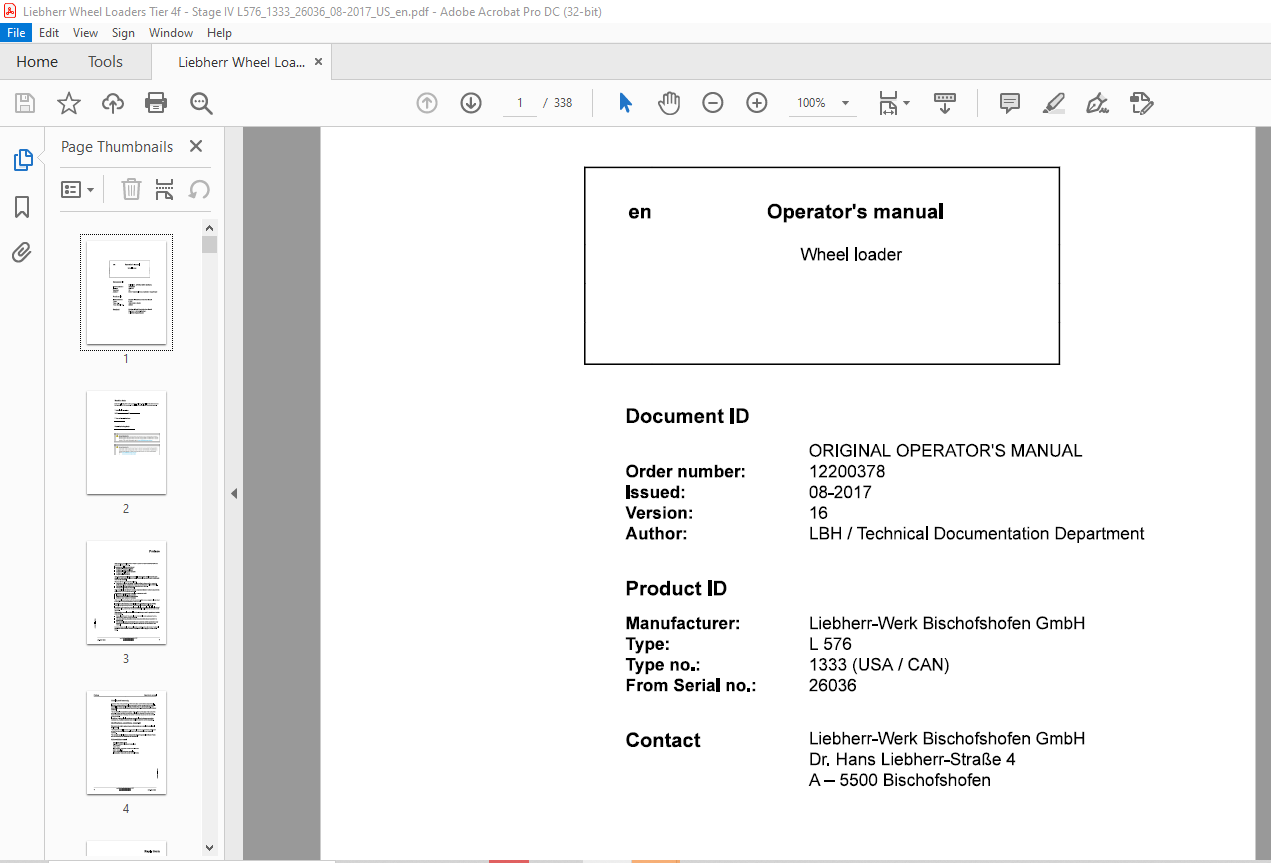
Task: Switch to the Home tab
Action: click(37, 62)
